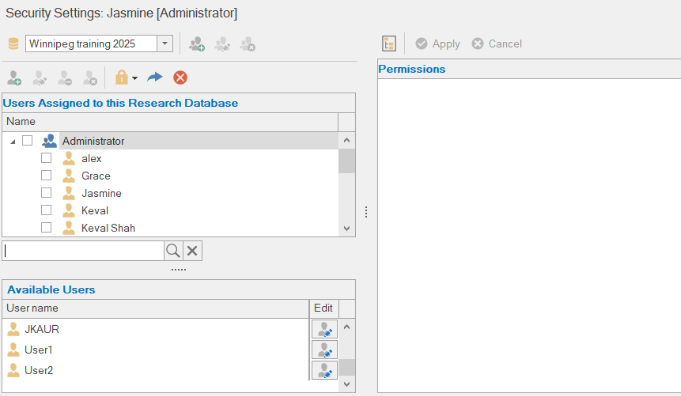The width and height of the screenshot is (681, 396).
Task: Select User2 in Available Users
Action: click(x=39, y=370)
